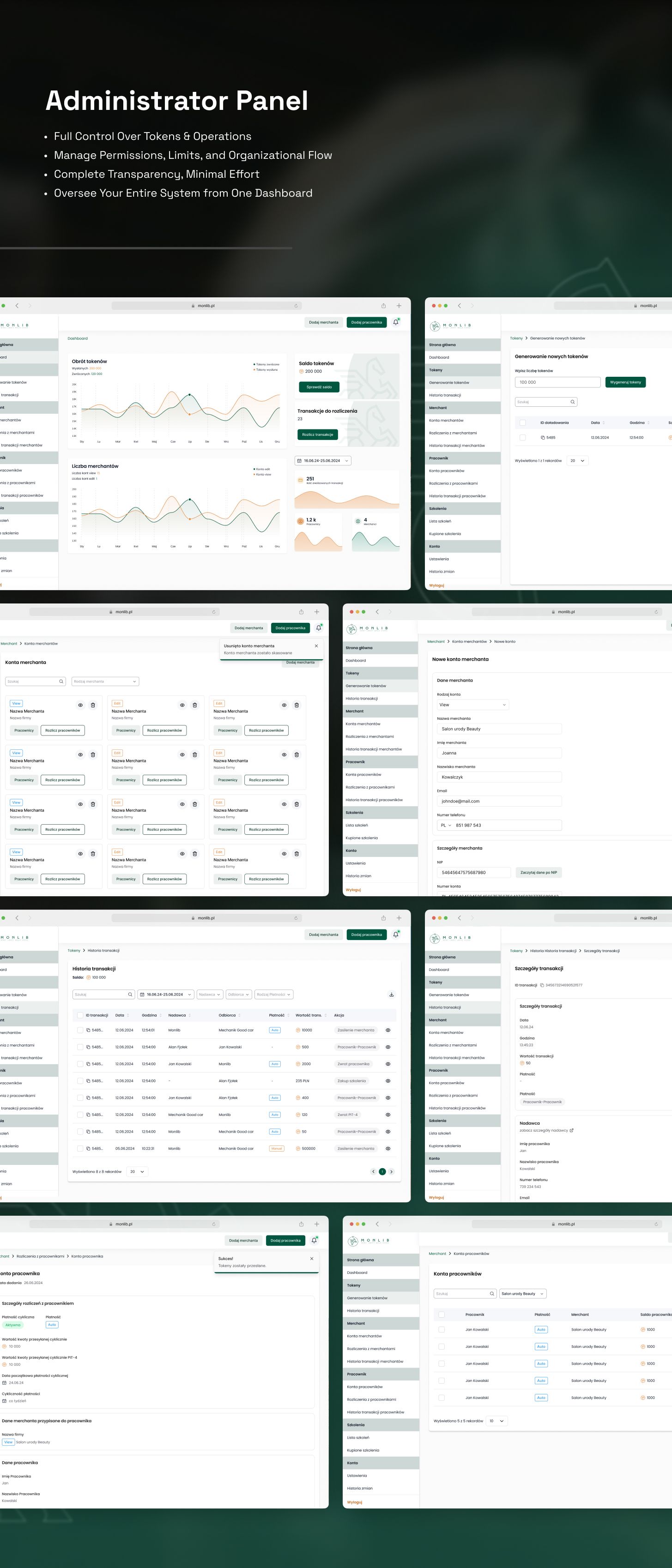This screenshot has width=672, height=1568.
Task: Reload page in Dashboard window address bar
Action: [296, 306]
